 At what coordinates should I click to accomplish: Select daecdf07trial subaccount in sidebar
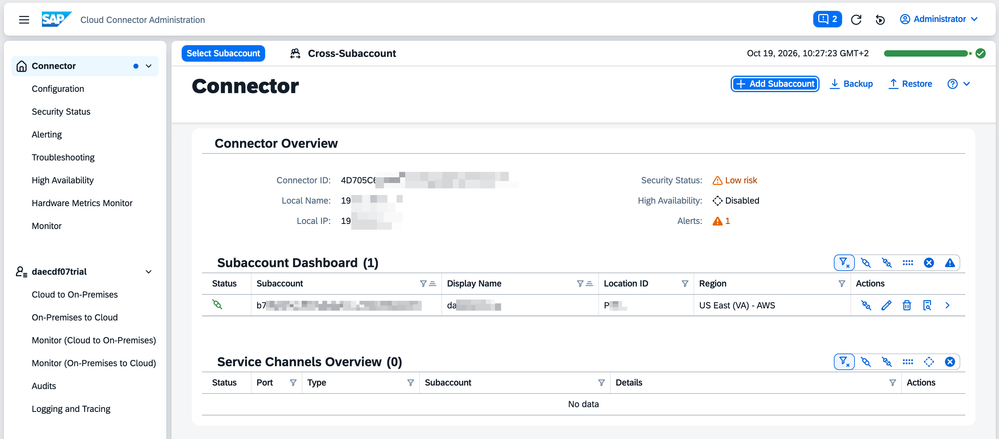(x=59, y=271)
